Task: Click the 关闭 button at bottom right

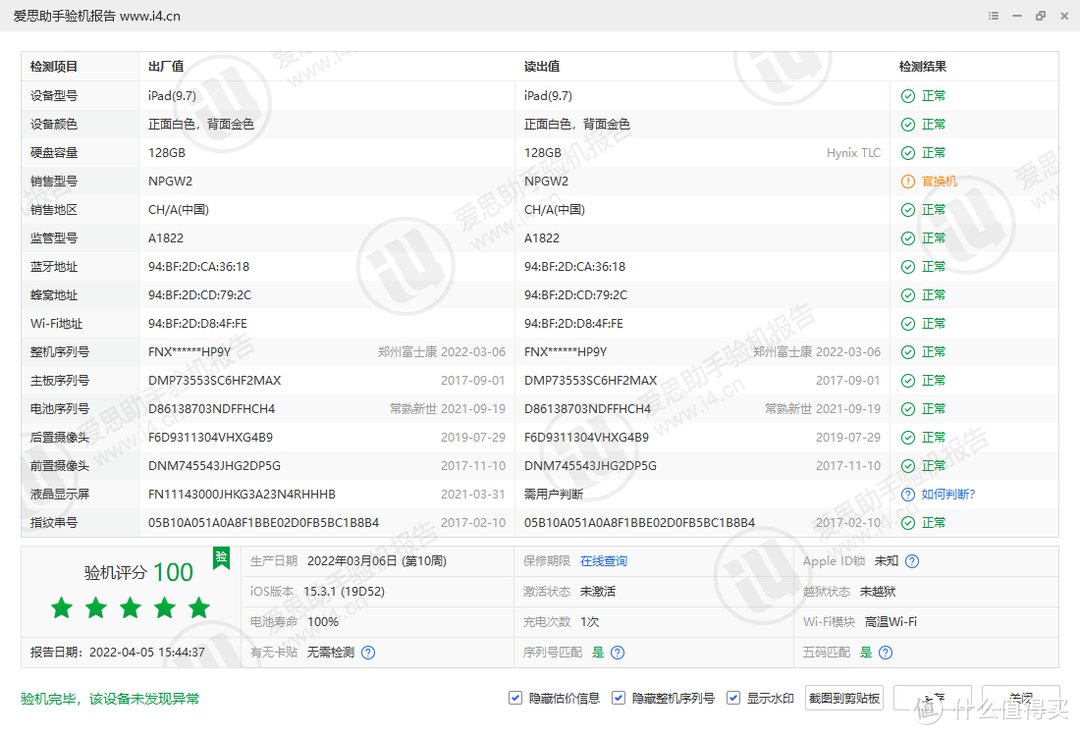Action: tap(1021, 697)
